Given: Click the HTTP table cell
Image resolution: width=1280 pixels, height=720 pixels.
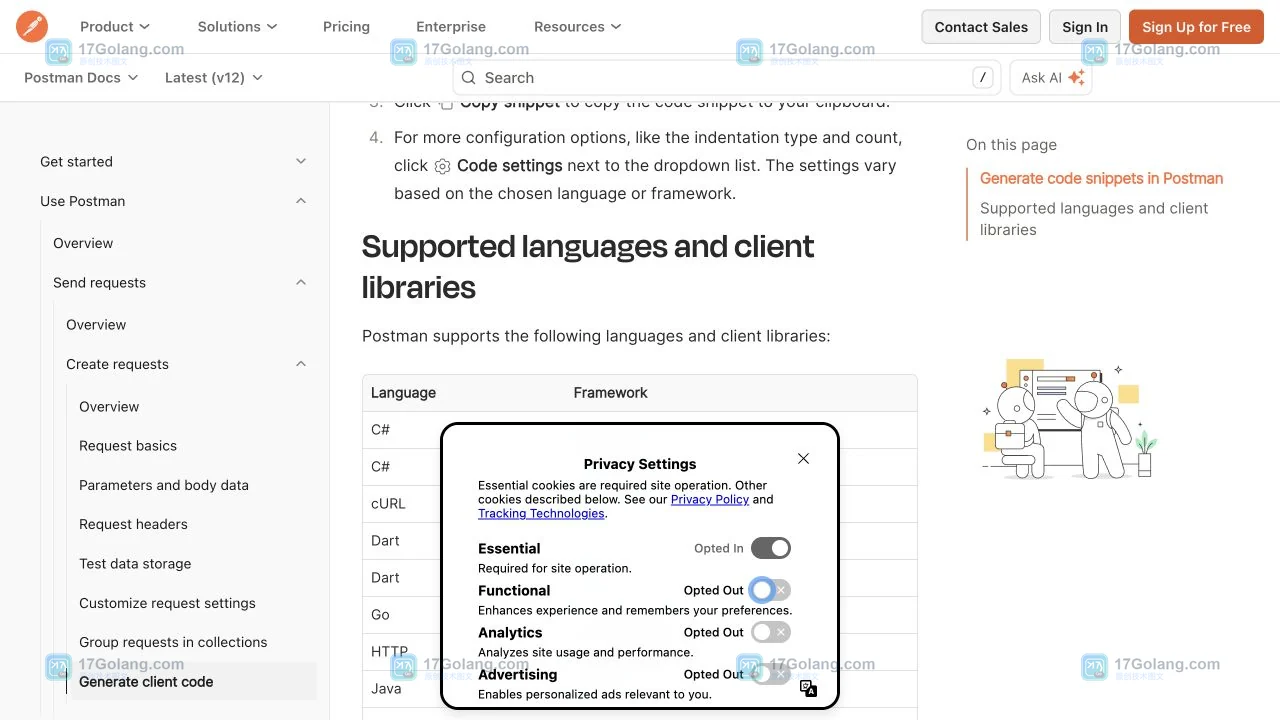Looking at the screenshot, I should pyautogui.click(x=390, y=652).
